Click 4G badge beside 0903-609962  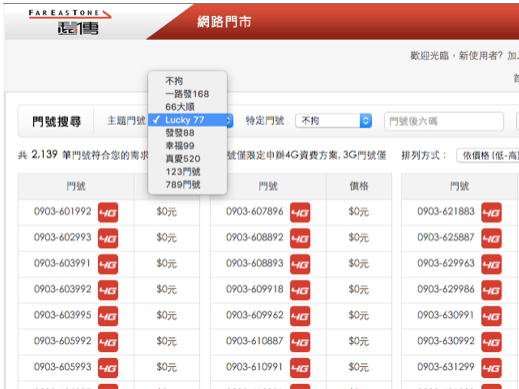[x=300, y=316]
